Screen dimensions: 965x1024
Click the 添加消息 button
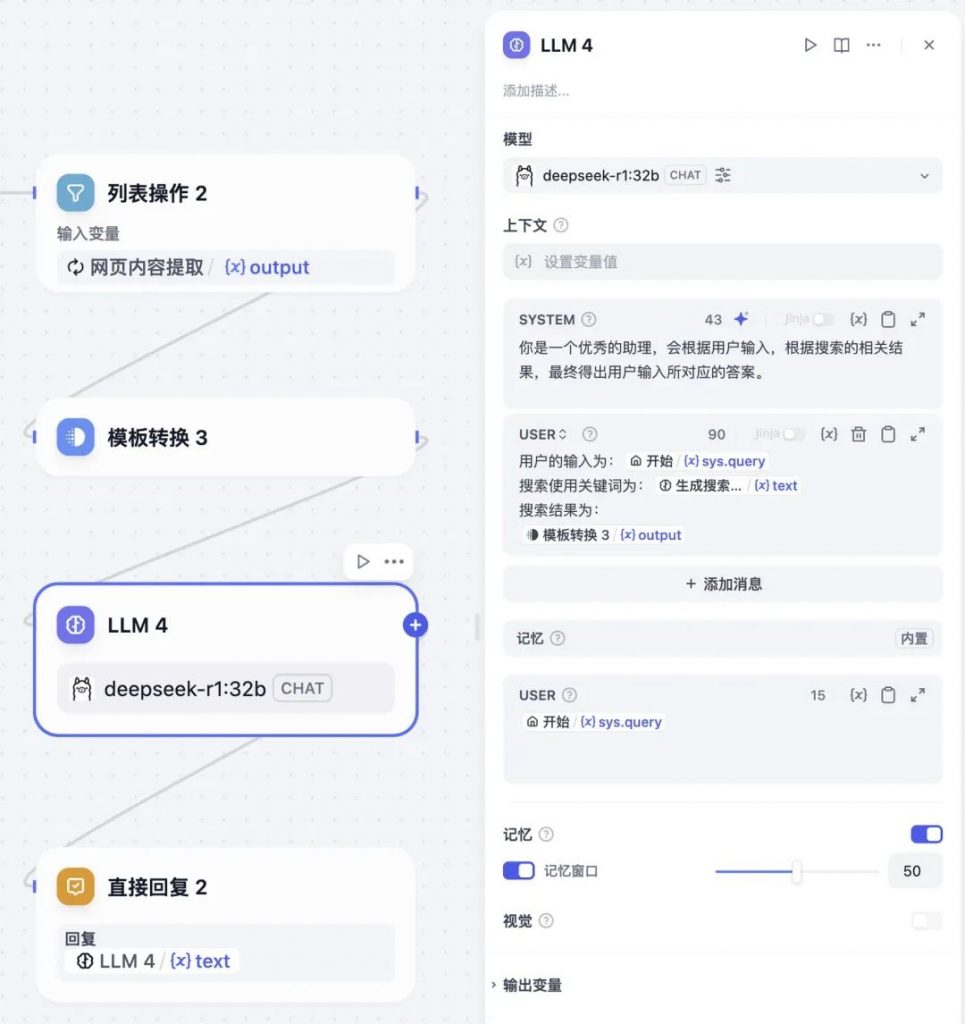click(x=722, y=584)
